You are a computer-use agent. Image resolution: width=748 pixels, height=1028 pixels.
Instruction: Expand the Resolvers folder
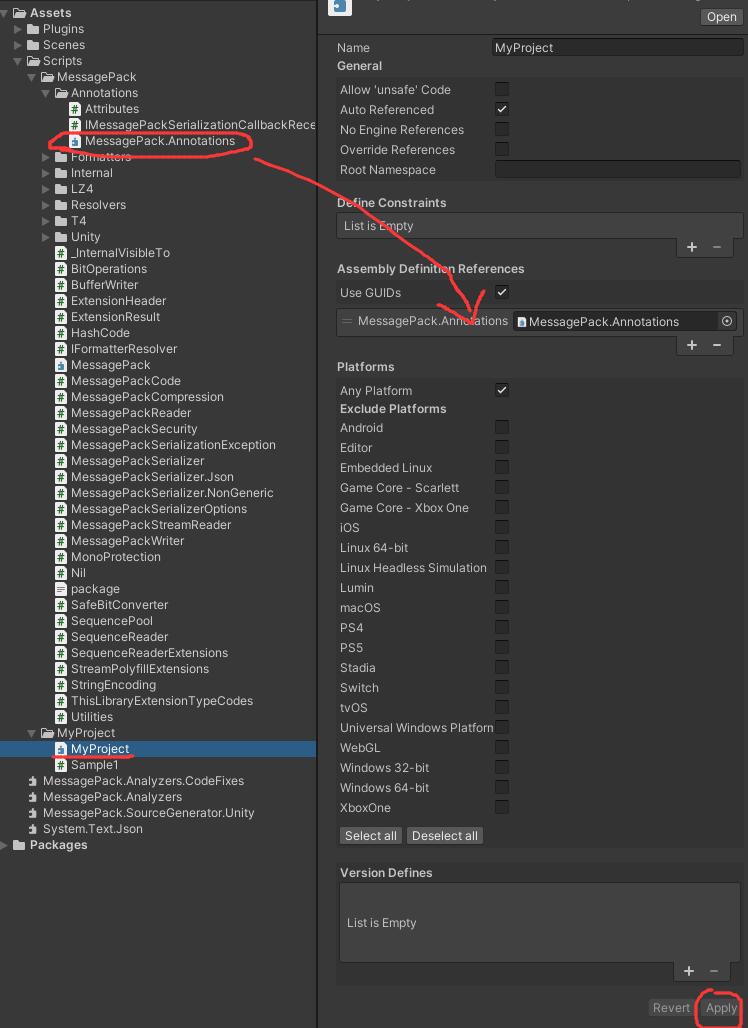point(45,205)
